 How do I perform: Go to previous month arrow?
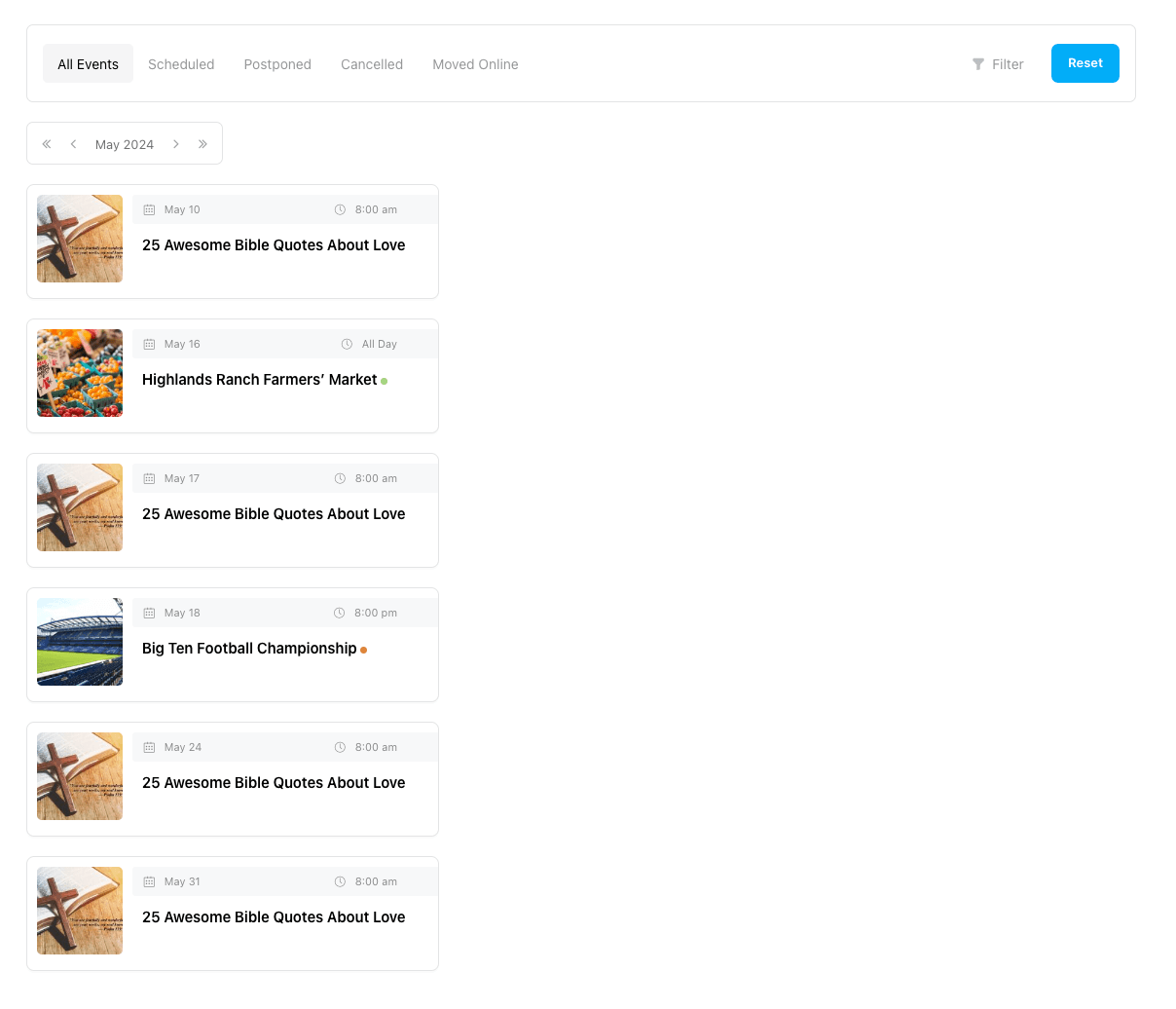click(73, 144)
